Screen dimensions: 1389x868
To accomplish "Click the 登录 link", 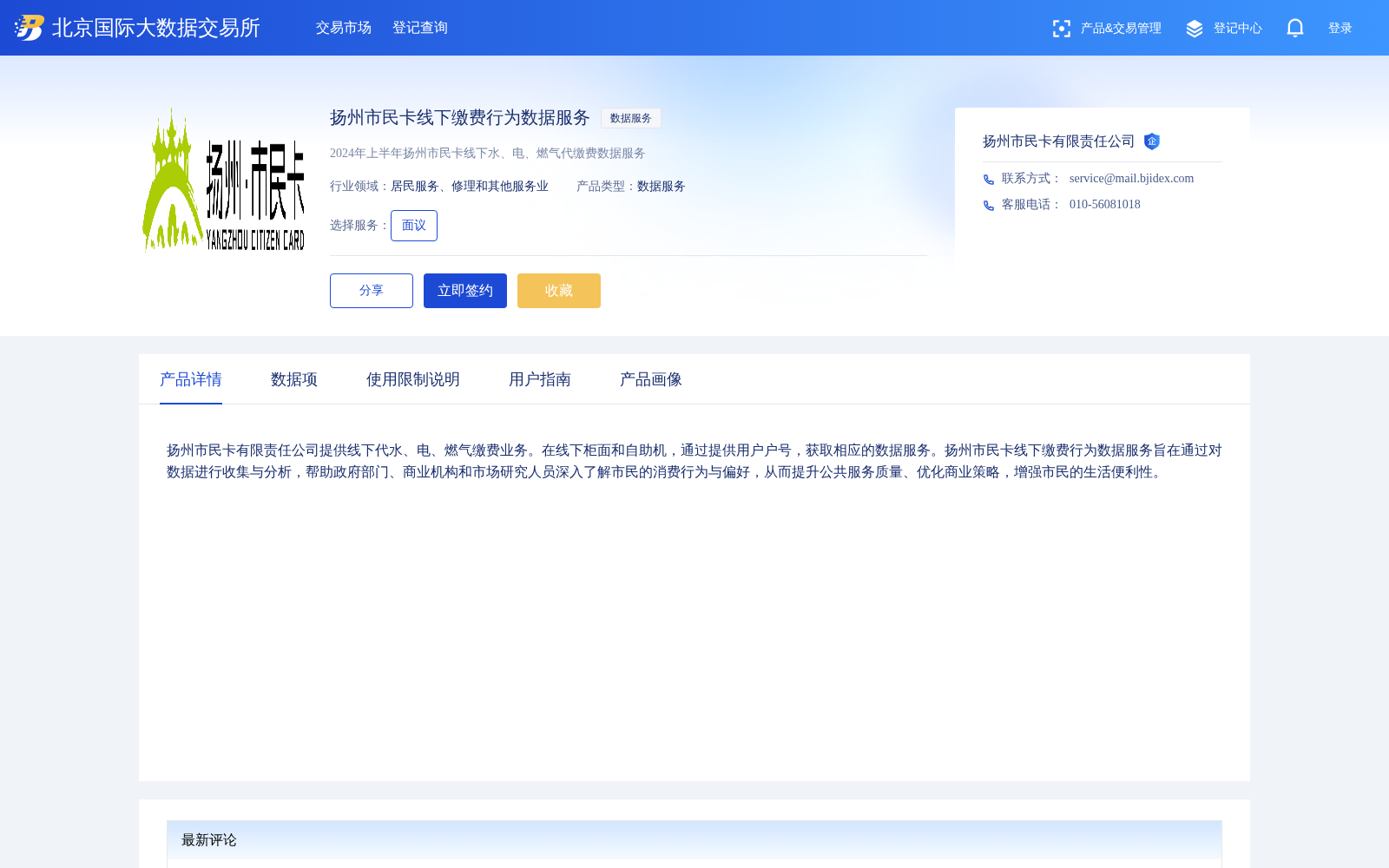I will 1340,29.
